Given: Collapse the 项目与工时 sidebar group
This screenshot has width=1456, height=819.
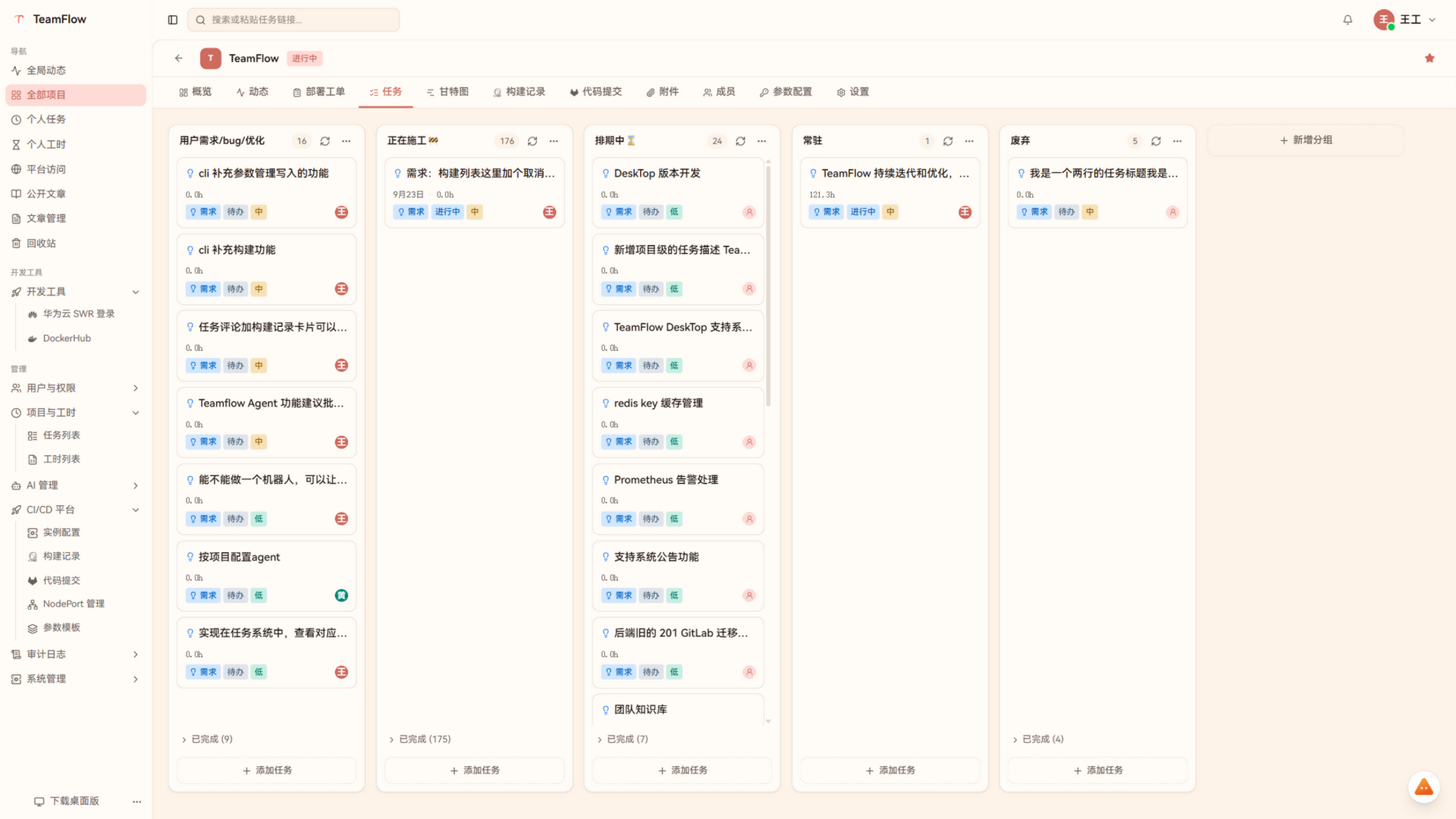Looking at the screenshot, I should 136,413.
